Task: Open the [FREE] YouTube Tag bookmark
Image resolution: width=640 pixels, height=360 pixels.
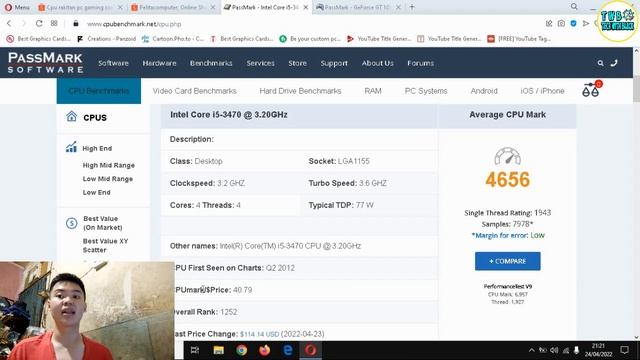Action: coord(519,39)
